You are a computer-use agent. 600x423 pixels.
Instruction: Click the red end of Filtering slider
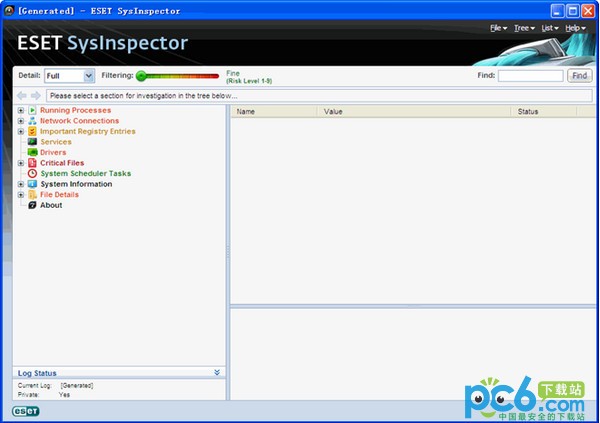[214, 76]
